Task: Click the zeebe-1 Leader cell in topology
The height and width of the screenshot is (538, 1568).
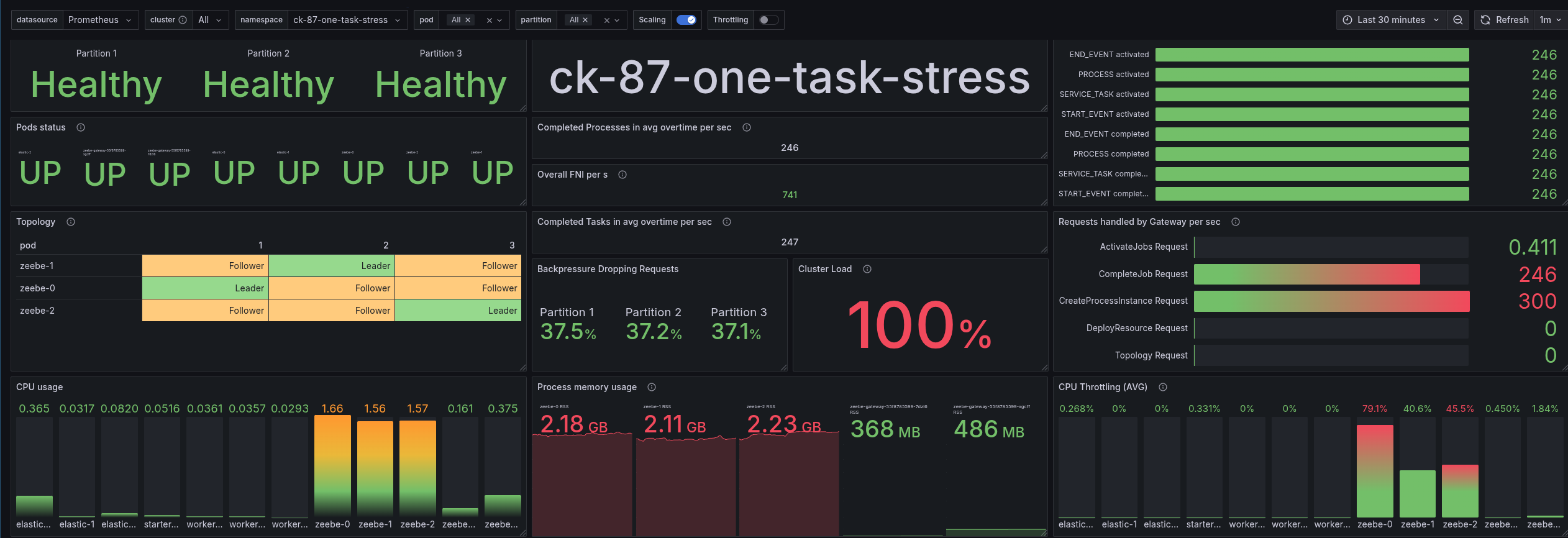Action: pos(332,266)
